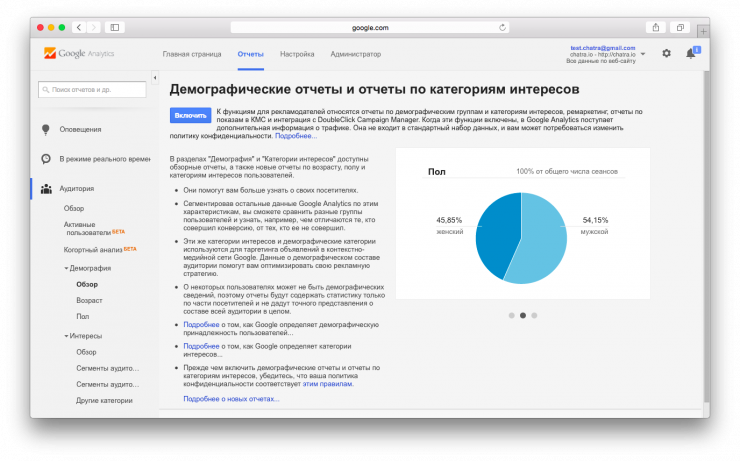Select Аудитория in the sidebar
Image resolution: width=740 pixels, height=461 pixels.
coord(76,188)
